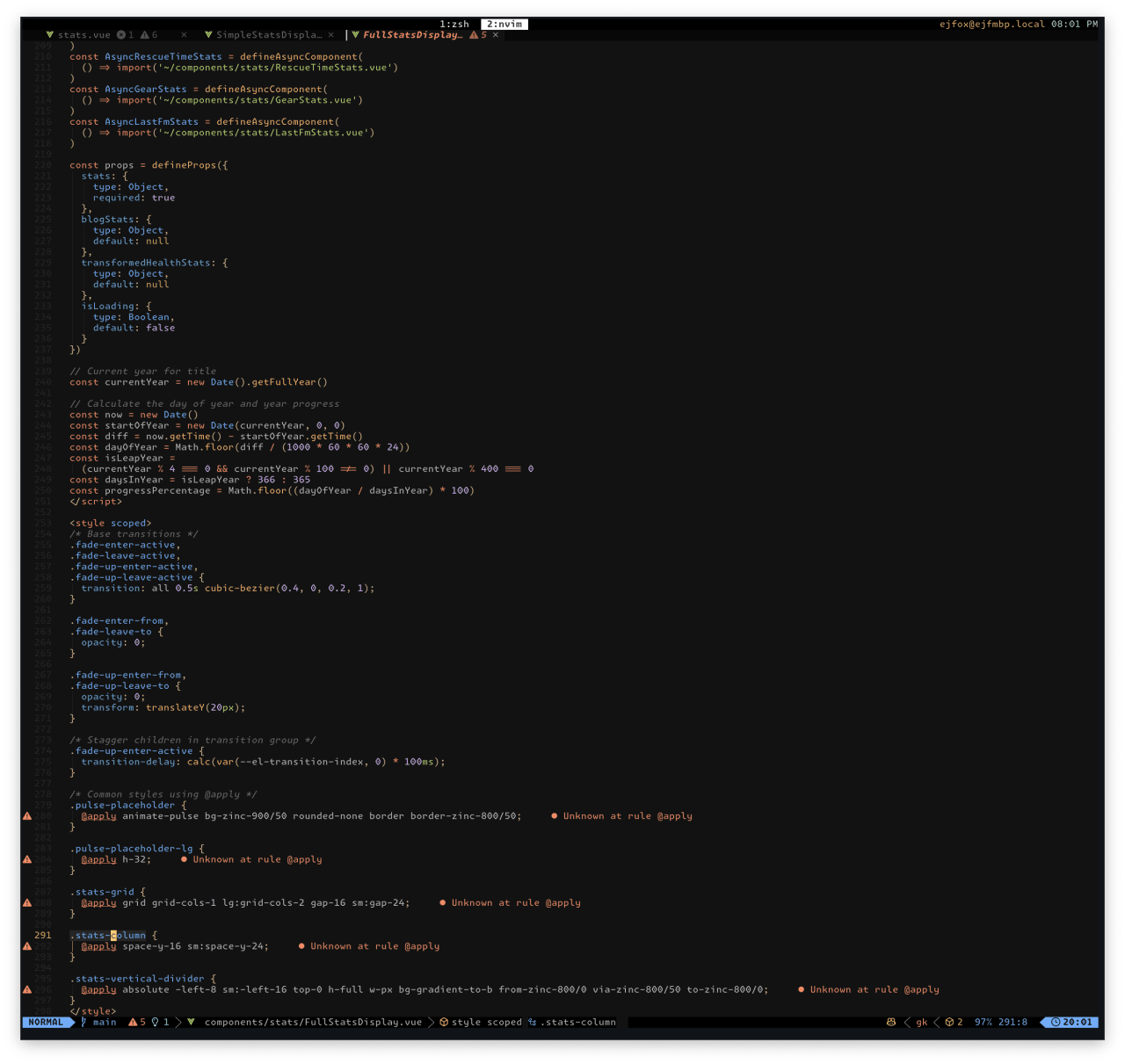Switch to the SimpleStatsDisplay buffer tab
The height and width of the screenshot is (1064, 1125).
269,34
